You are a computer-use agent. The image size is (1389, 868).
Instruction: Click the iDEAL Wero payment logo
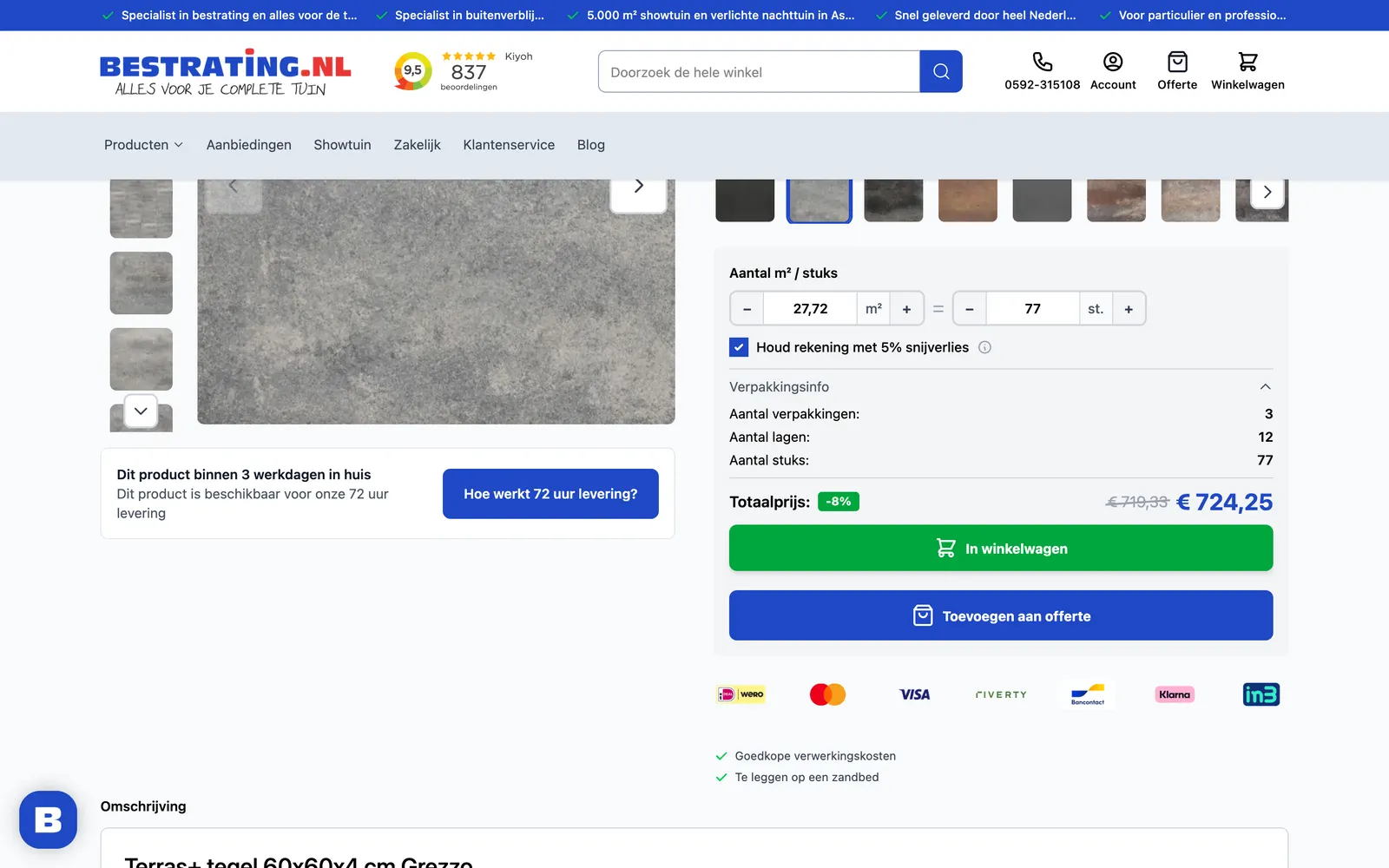(x=741, y=694)
